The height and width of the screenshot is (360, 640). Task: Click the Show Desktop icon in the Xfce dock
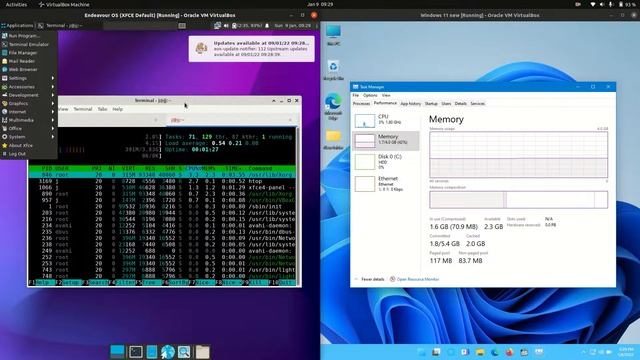point(118,351)
